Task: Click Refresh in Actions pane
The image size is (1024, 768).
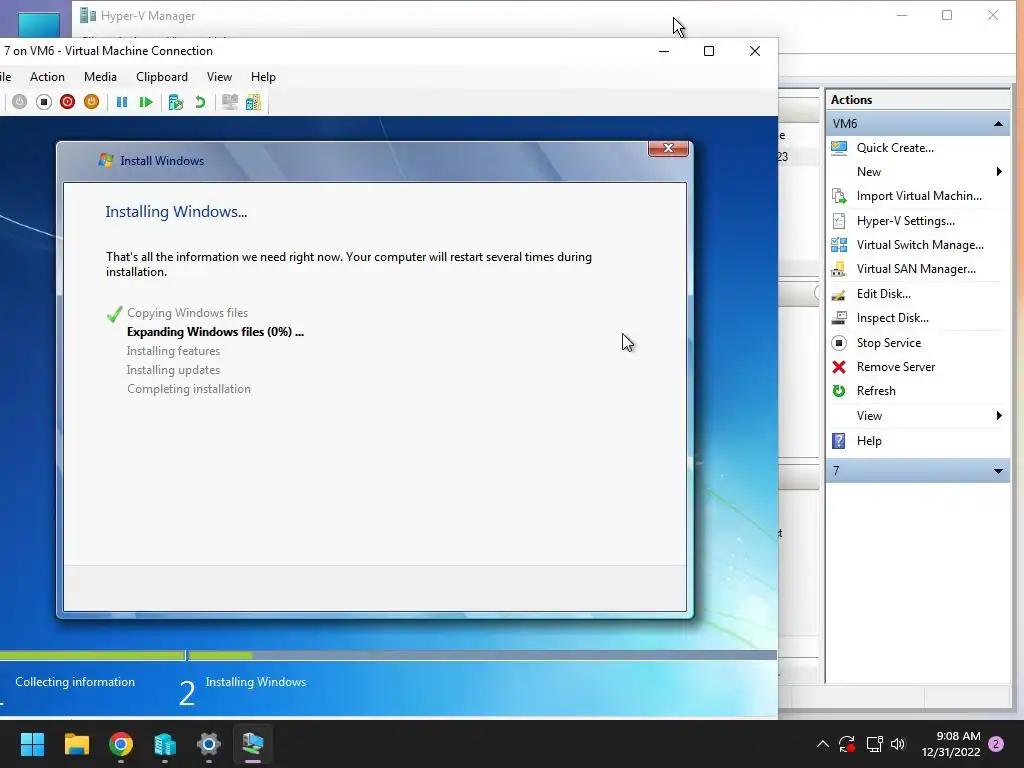Action: pos(876,391)
